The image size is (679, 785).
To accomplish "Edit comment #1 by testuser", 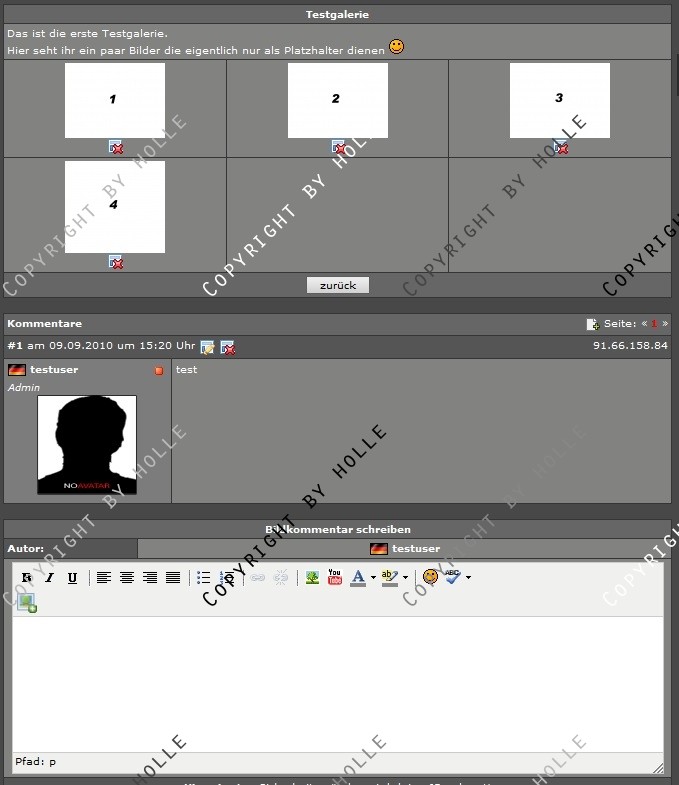I will click(x=208, y=347).
